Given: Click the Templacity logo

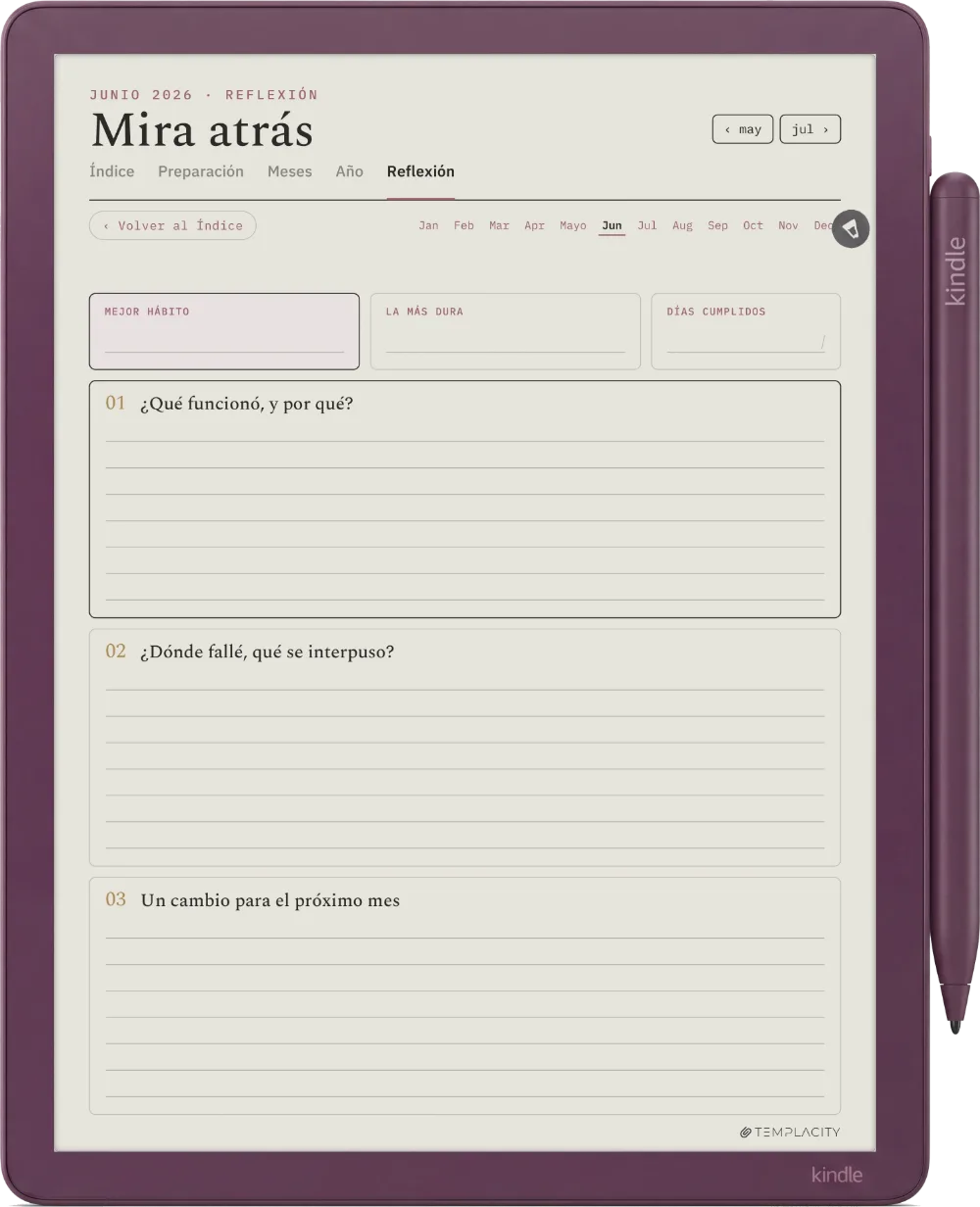Looking at the screenshot, I should [790, 1132].
